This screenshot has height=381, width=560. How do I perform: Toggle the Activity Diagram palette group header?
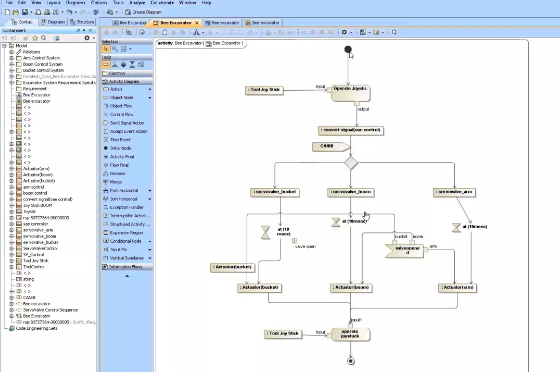(127, 82)
